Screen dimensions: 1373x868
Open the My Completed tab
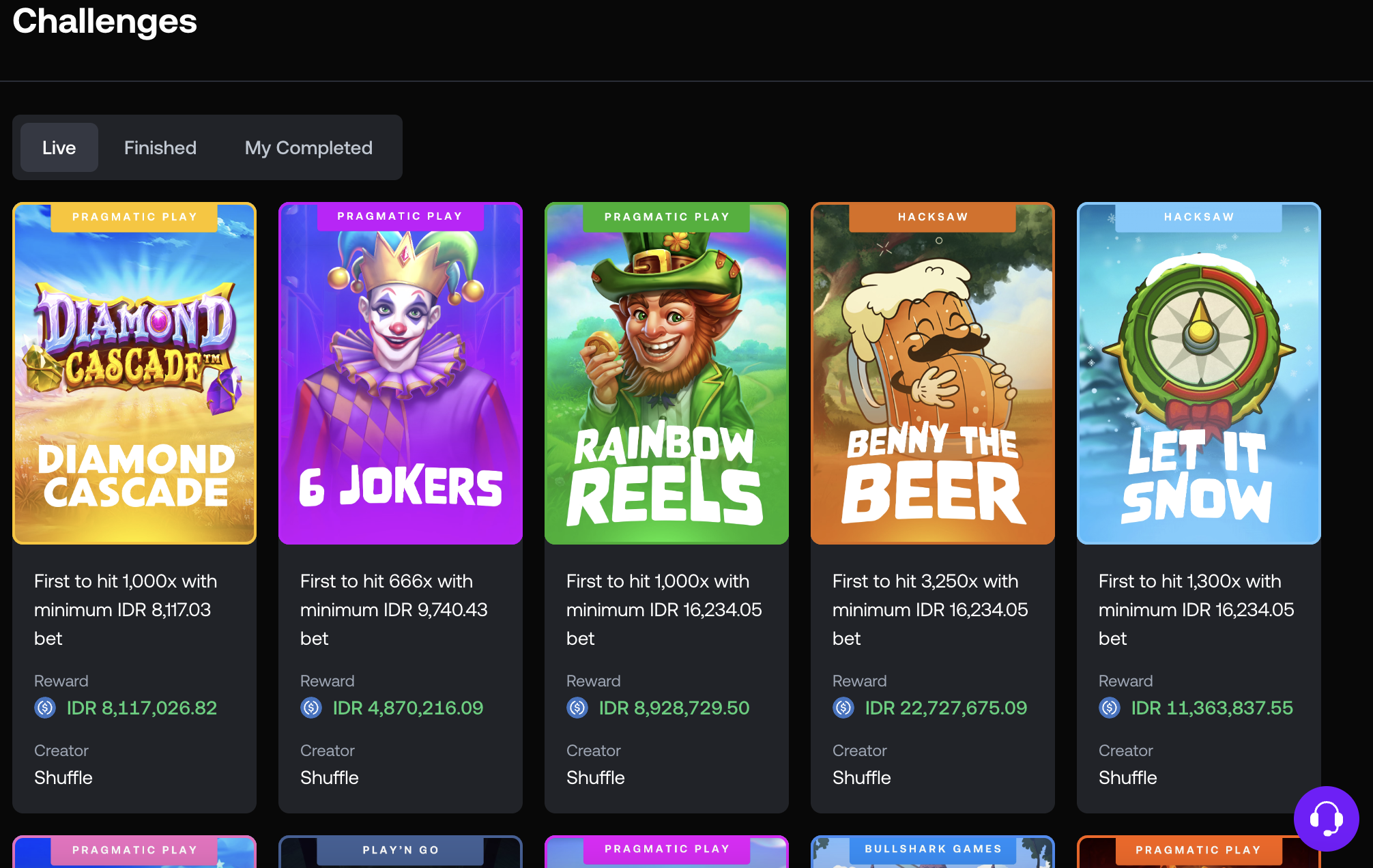(308, 147)
